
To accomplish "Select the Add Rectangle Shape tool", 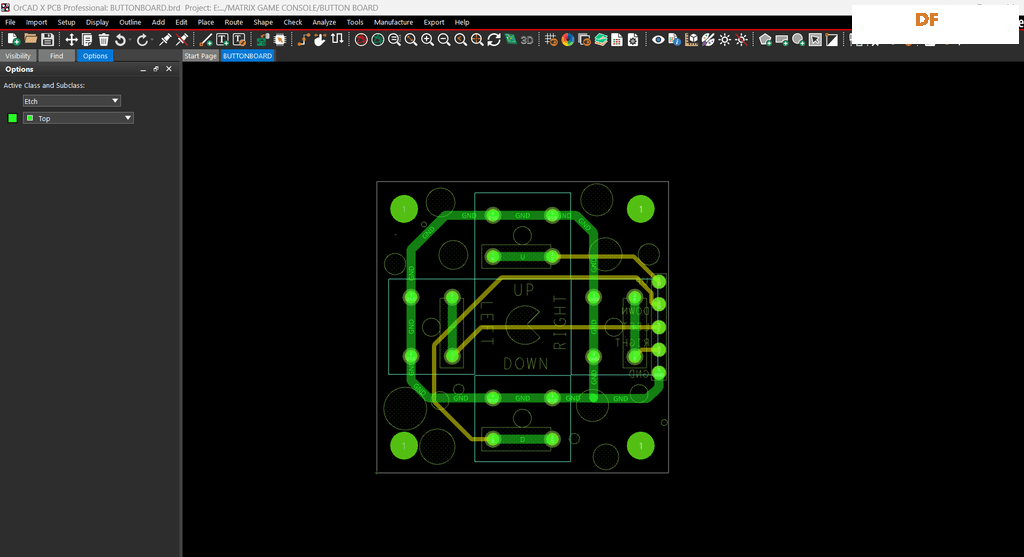I will click(x=782, y=40).
